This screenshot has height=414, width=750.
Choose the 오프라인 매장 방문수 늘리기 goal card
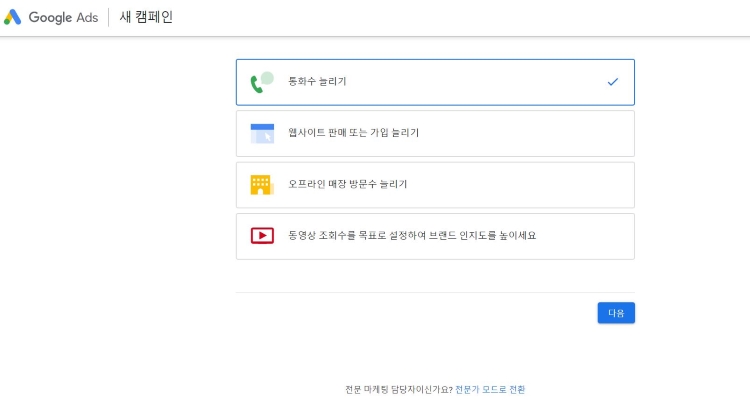[435, 185]
